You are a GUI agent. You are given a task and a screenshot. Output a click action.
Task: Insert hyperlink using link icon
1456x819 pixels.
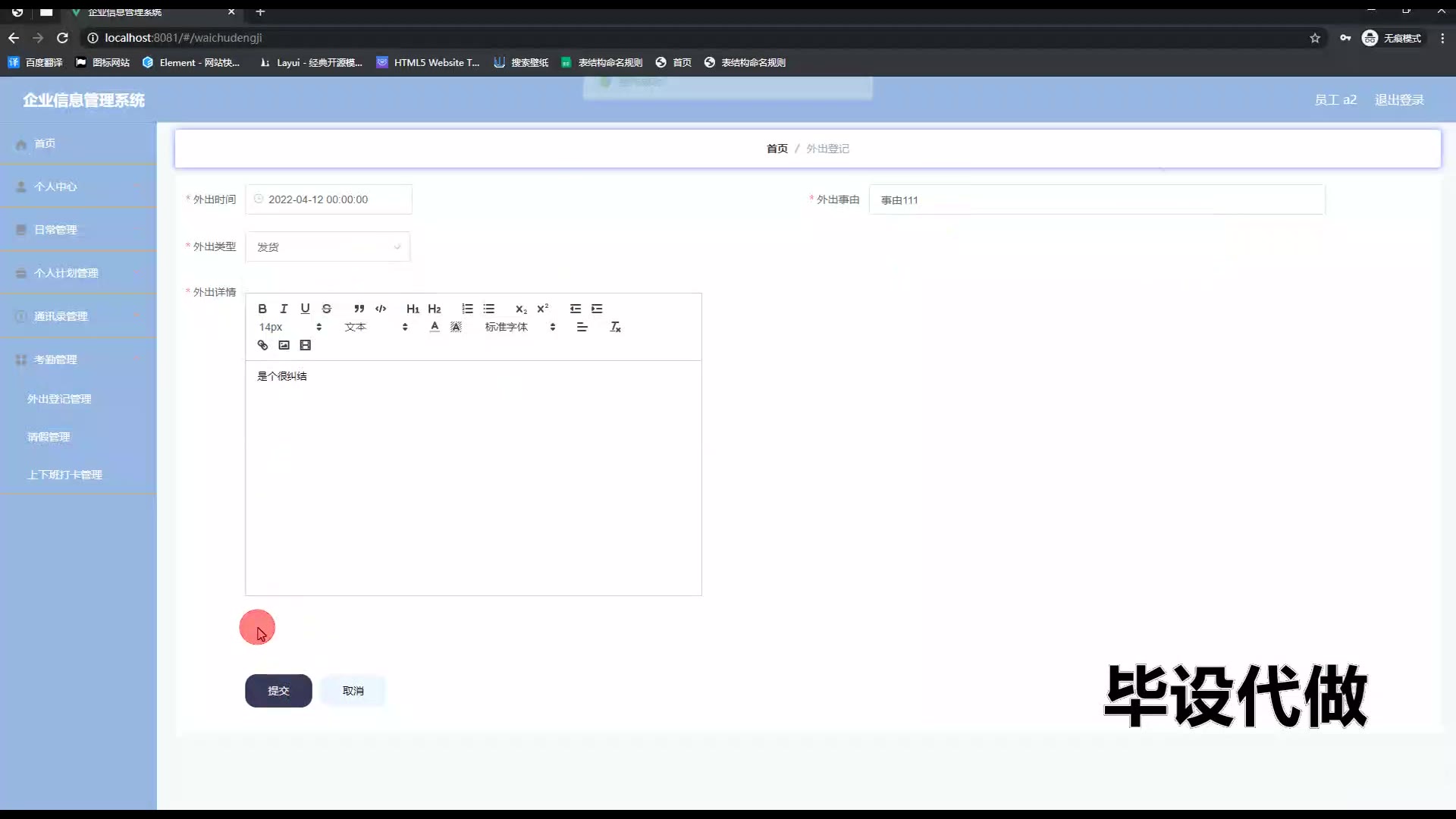tap(262, 345)
